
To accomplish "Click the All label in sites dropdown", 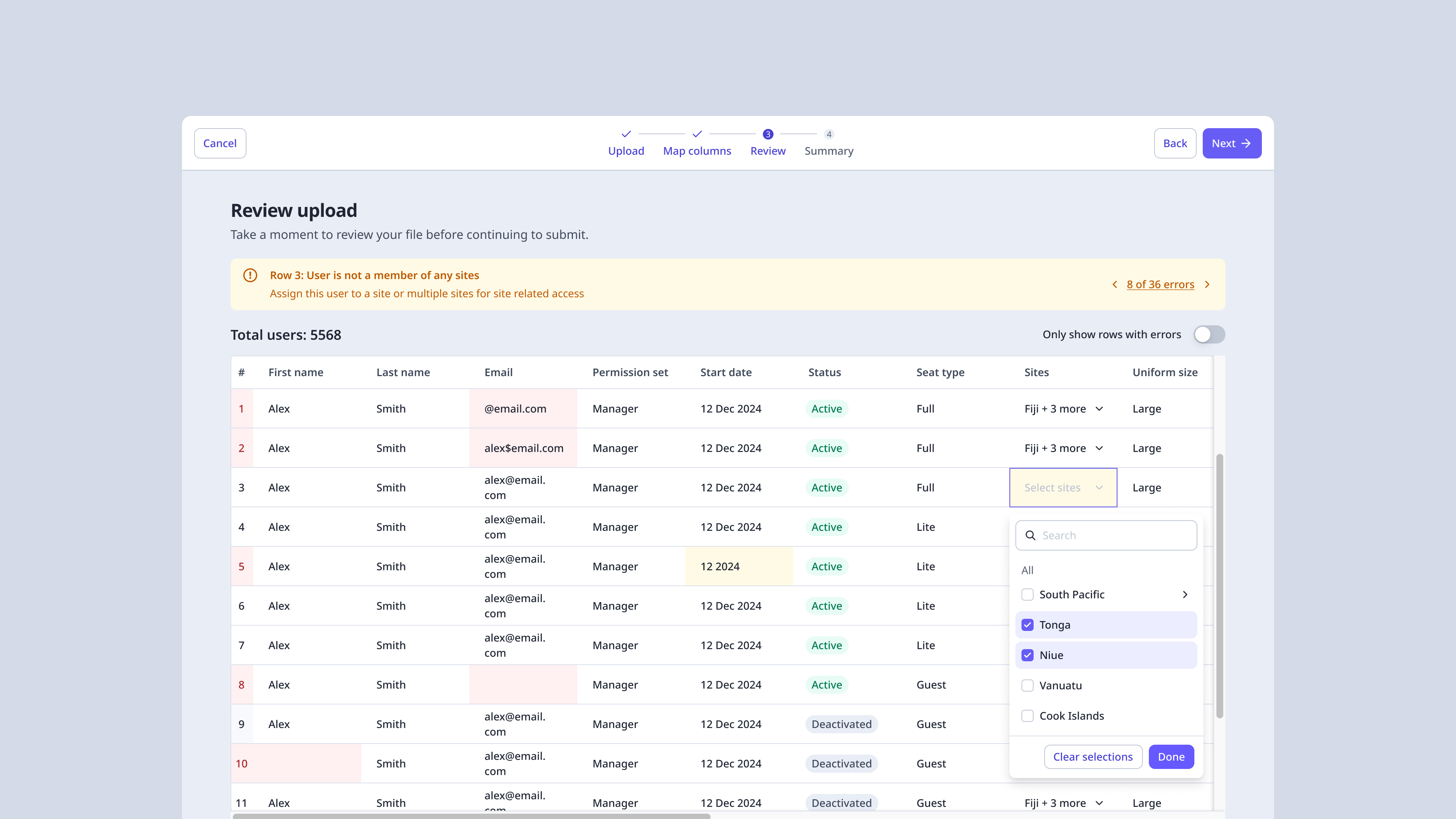I will [1027, 570].
